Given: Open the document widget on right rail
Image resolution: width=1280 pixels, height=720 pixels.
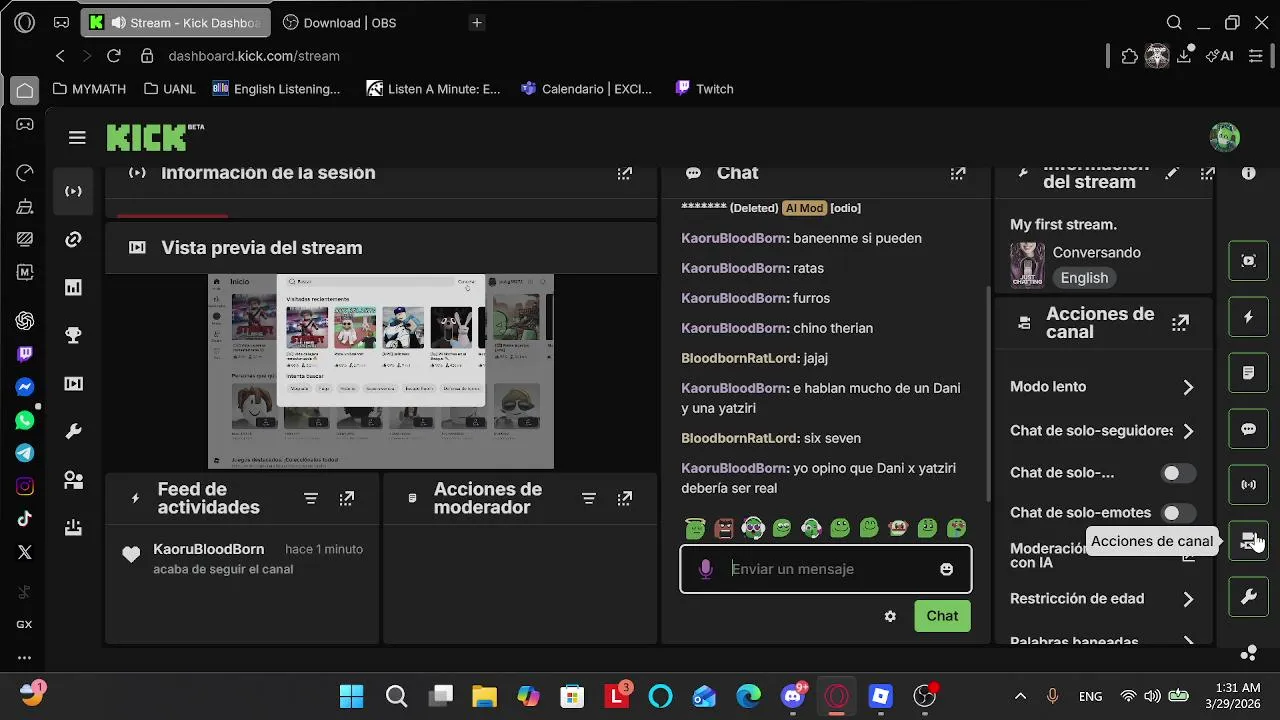Looking at the screenshot, I should 1248,373.
